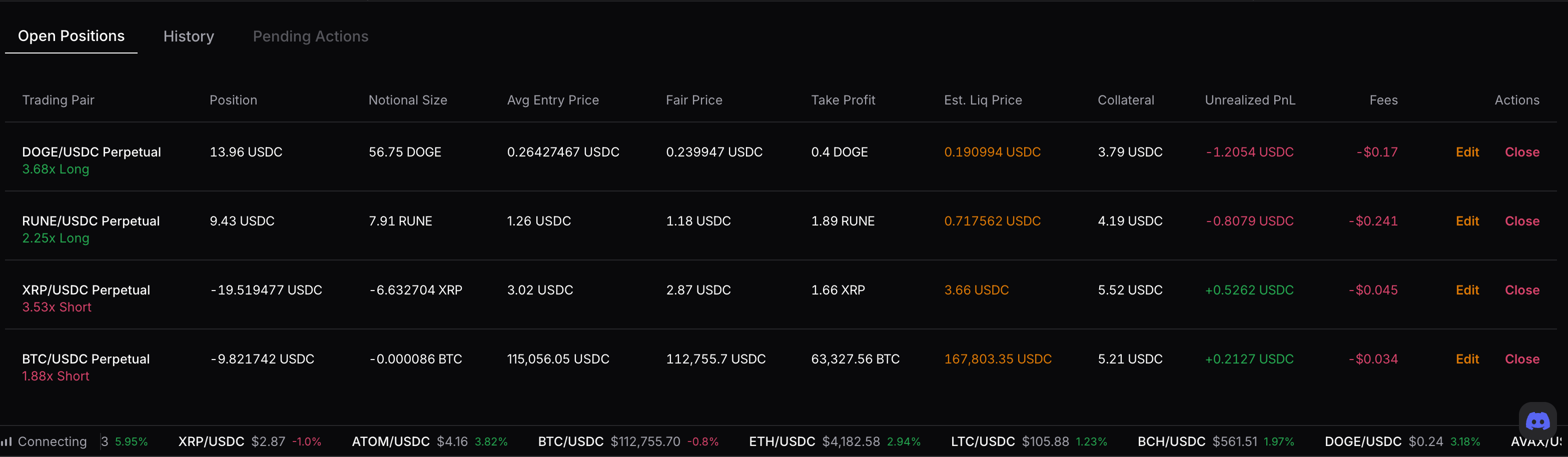Click the connection signal bars icon
This screenshot has height=457, width=1568.
[7, 441]
